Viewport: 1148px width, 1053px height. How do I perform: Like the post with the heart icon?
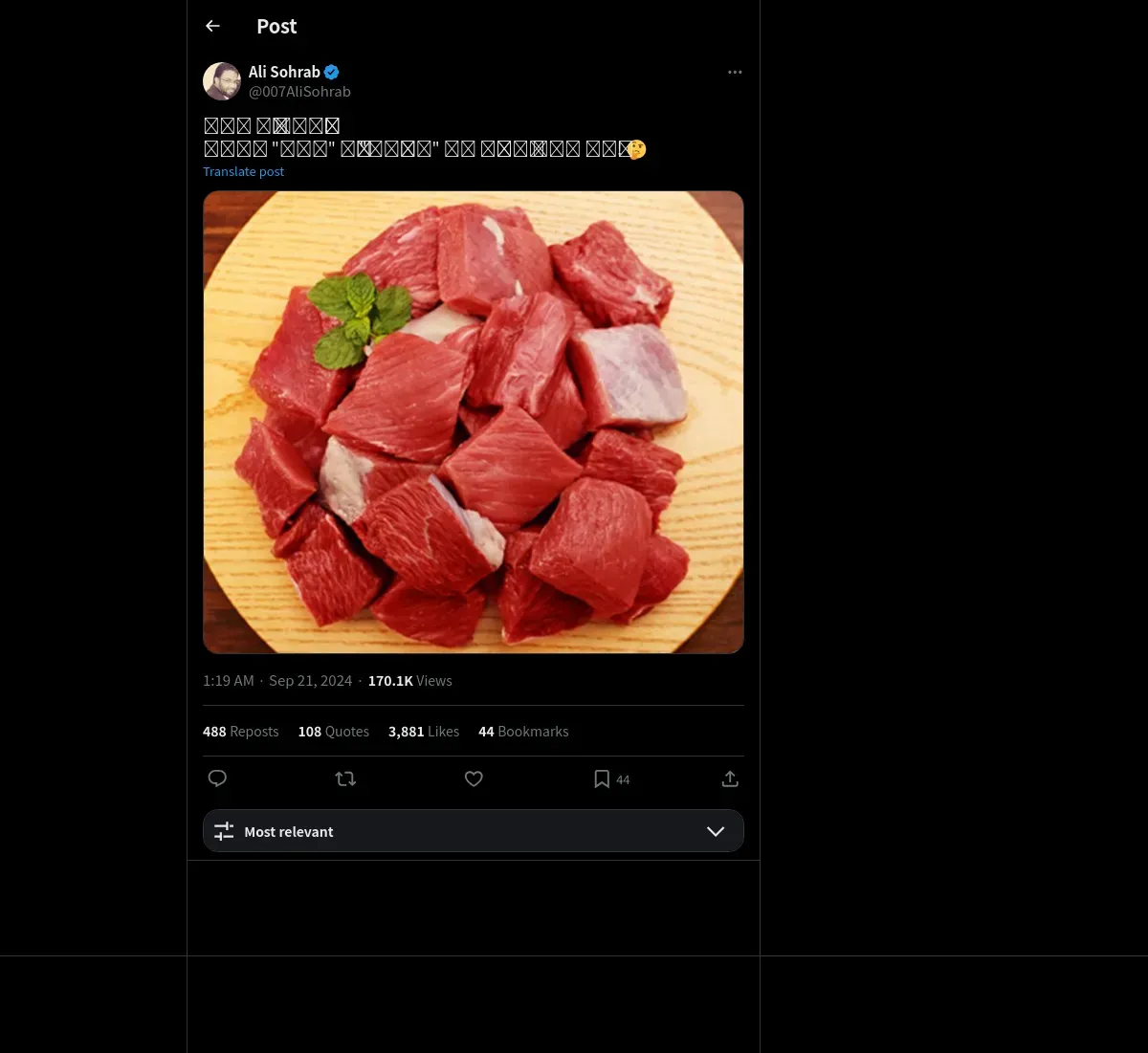[474, 779]
